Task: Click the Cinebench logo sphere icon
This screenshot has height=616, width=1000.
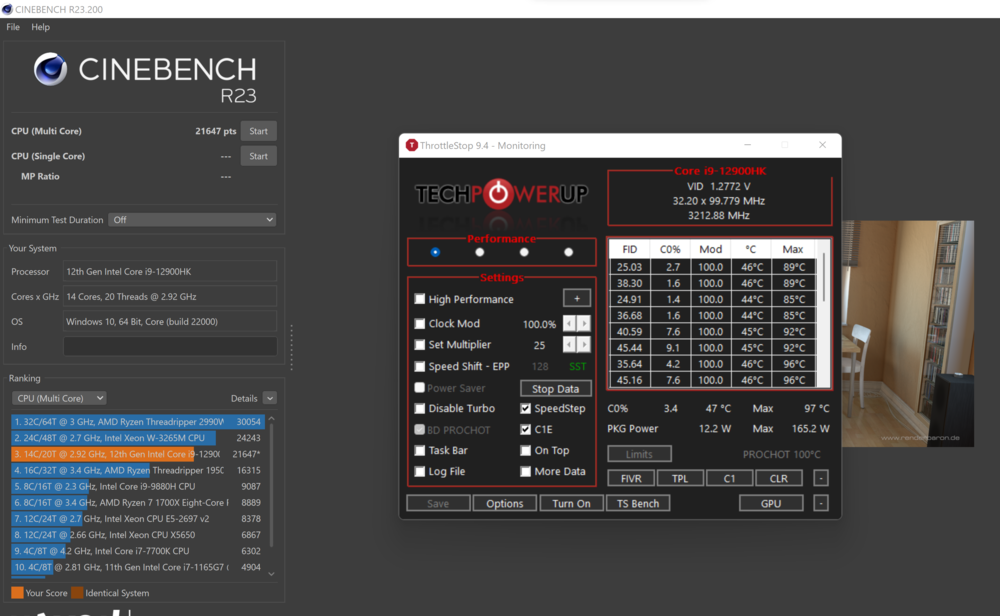Action: (x=51, y=70)
